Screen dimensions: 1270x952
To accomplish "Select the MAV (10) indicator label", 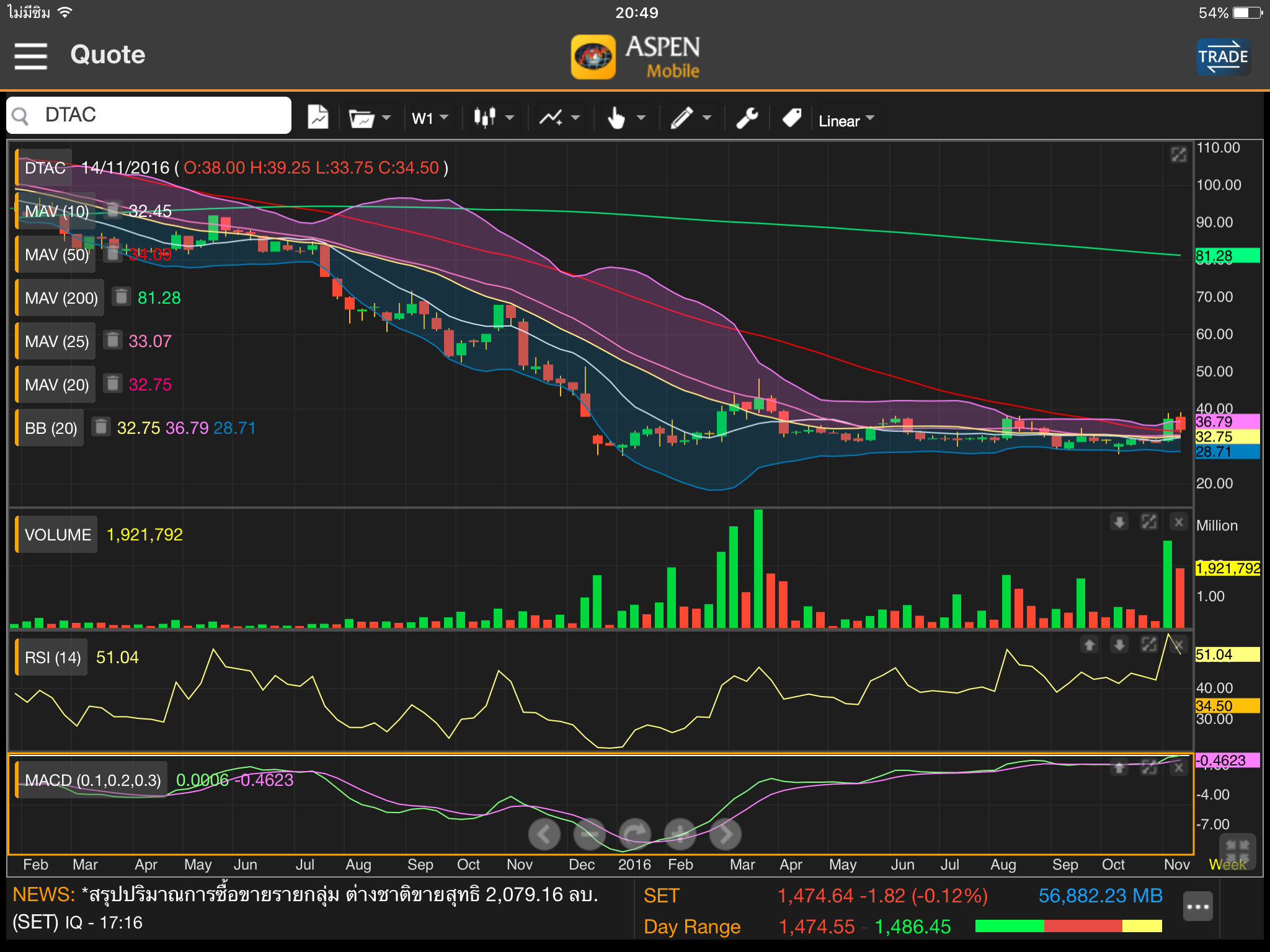I will (56, 211).
